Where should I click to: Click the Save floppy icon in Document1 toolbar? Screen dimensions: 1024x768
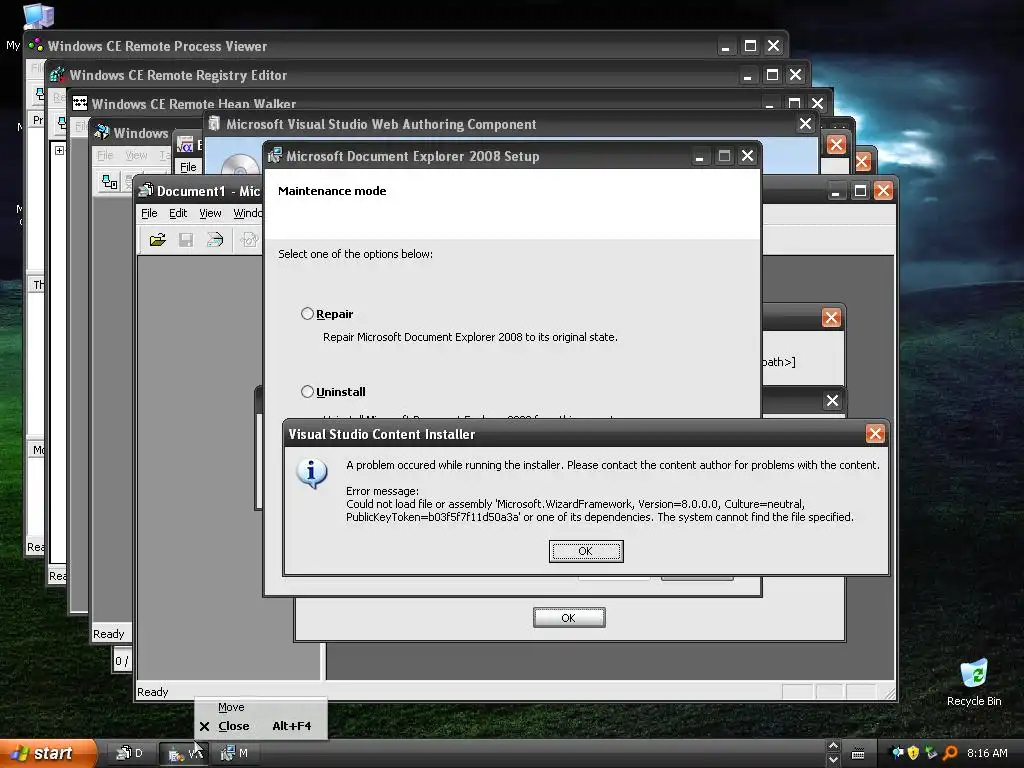point(186,240)
